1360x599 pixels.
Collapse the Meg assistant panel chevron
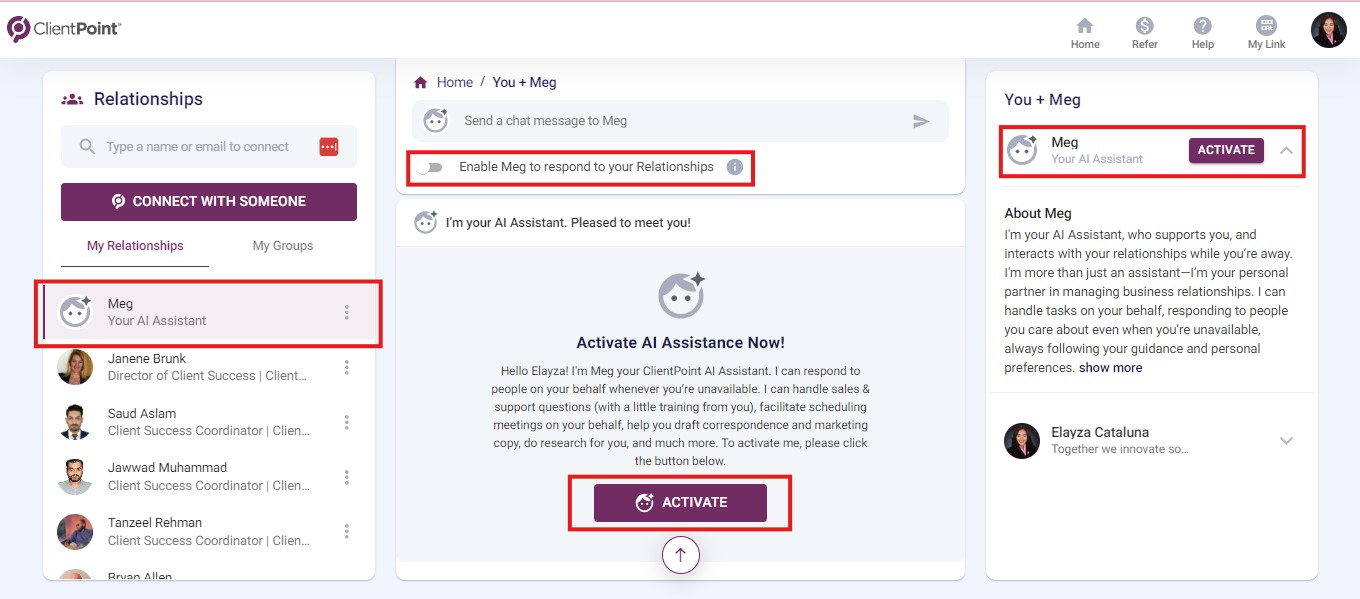(x=1287, y=148)
